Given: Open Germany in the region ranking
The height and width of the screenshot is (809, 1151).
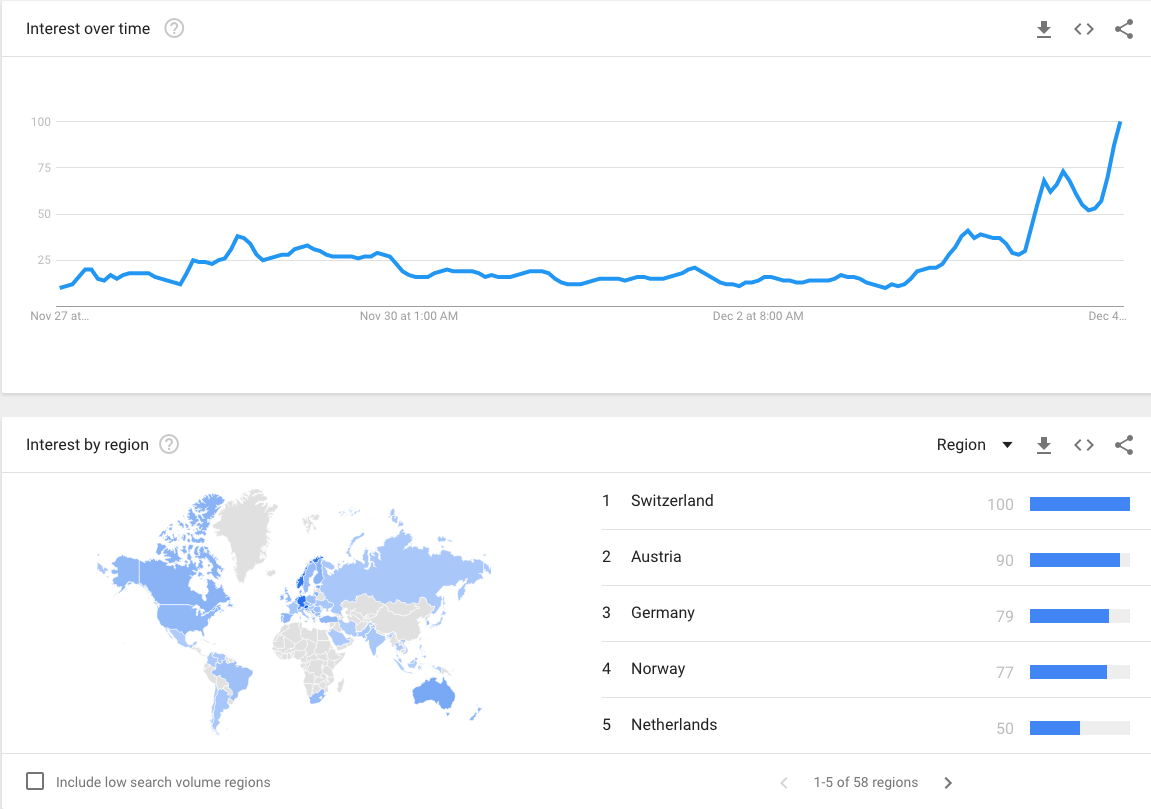Looking at the screenshot, I should [x=663, y=612].
